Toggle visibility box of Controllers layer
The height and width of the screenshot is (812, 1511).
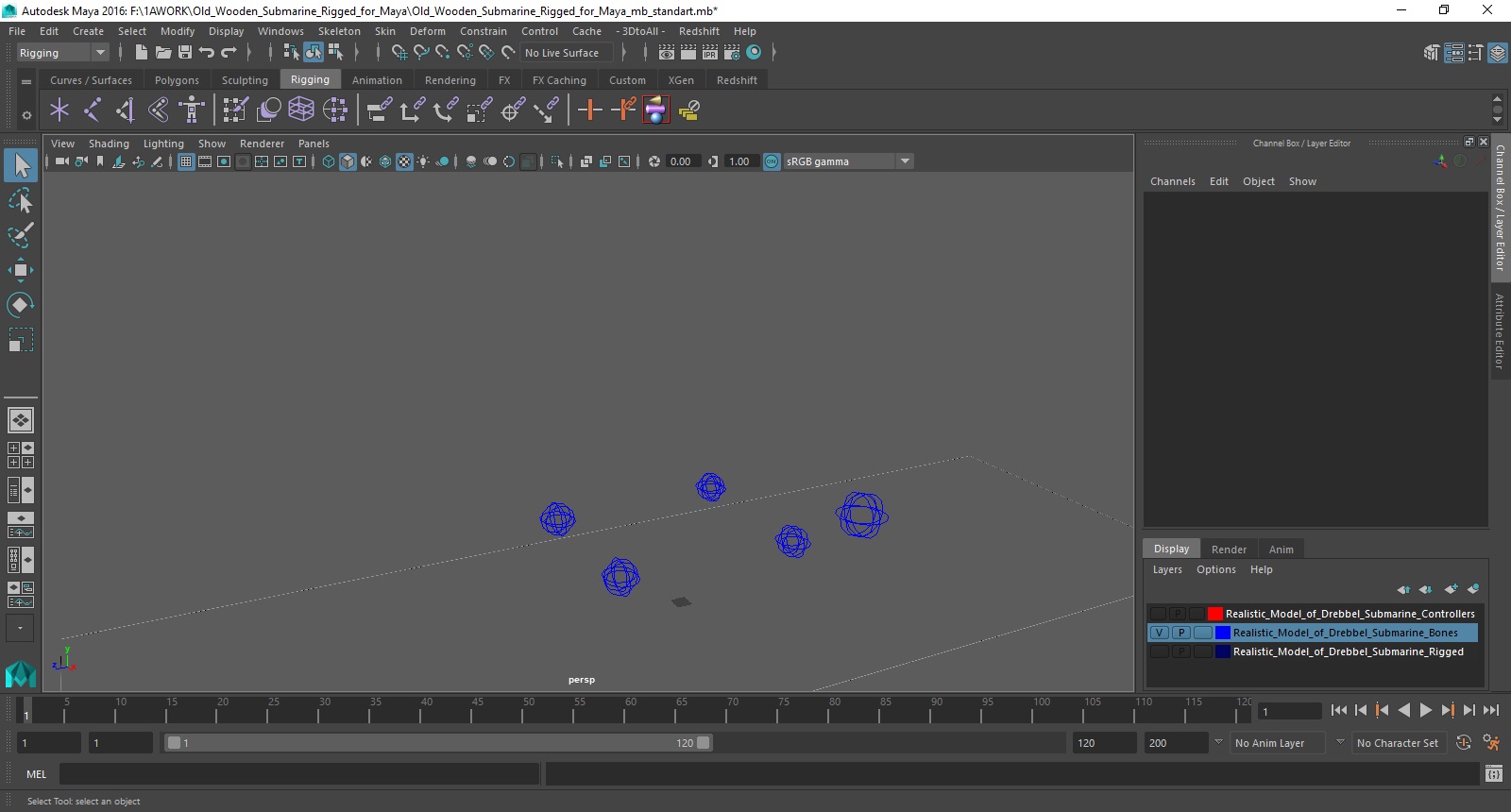click(x=1158, y=614)
